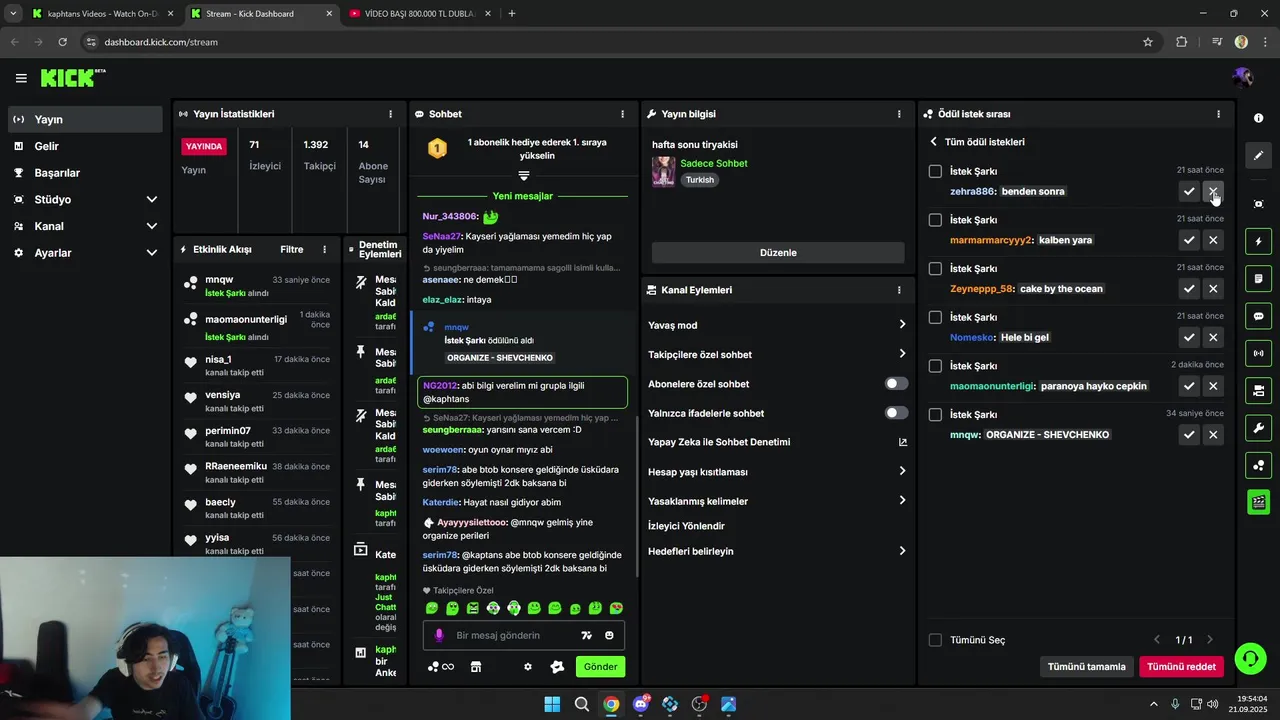Expand the Ayarlar sidebar section
The image size is (1280, 720).
pyautogui.click(x=85, y=253)
